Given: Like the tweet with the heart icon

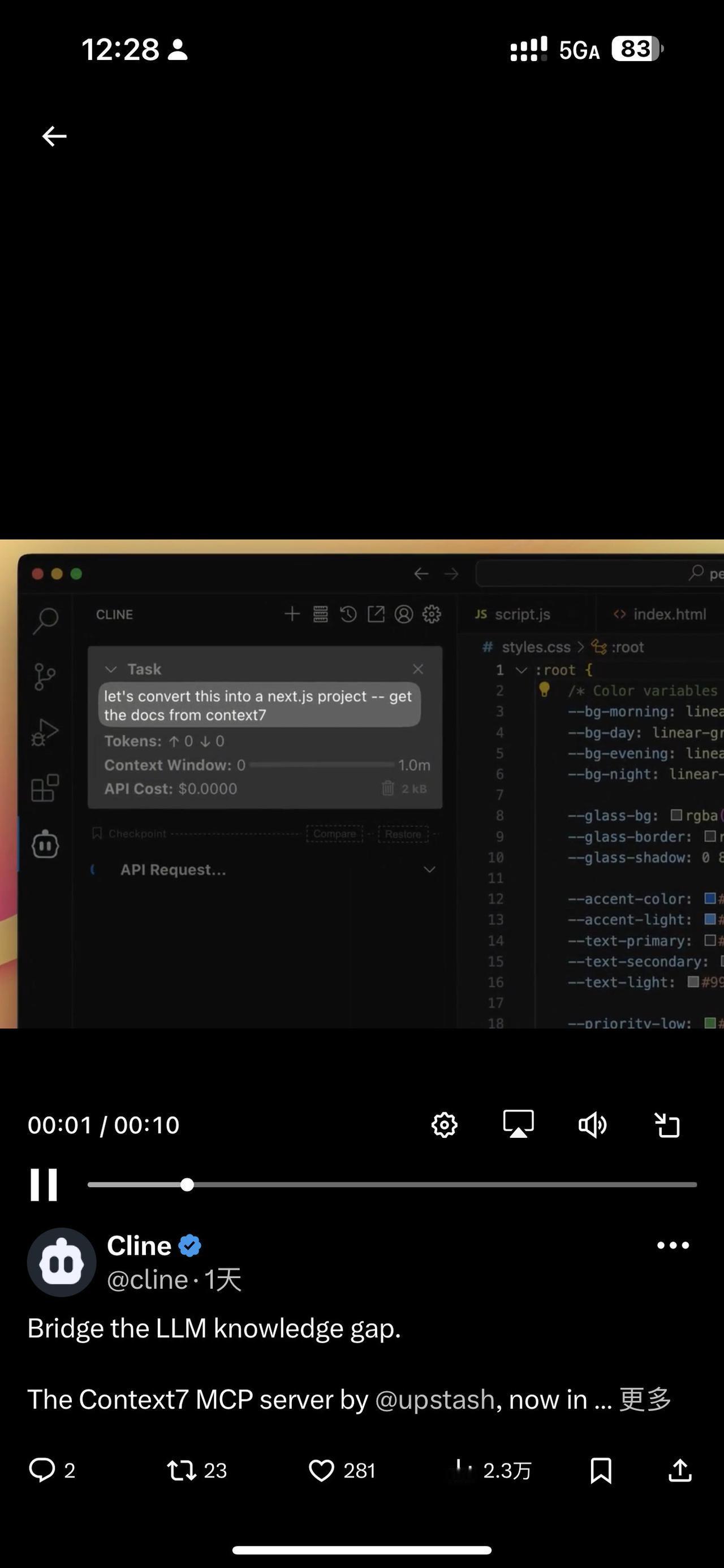Looking at the screenshot, I should coord(321,1471).
